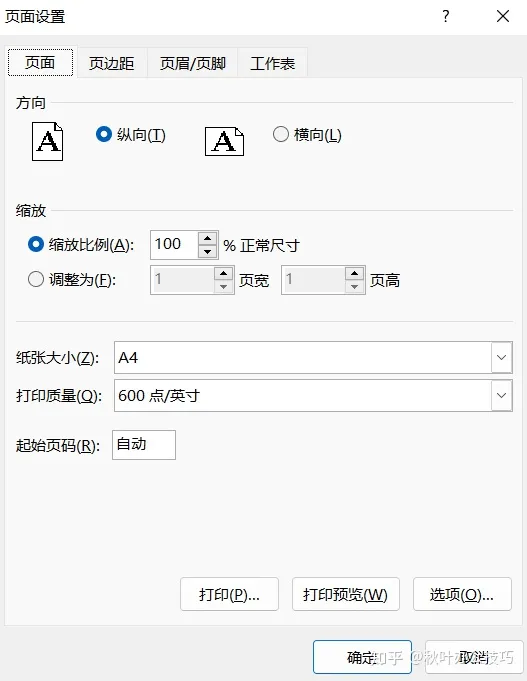The height and width of the screenshot is (681, 527).
Task: Increase the scaling percentage with up arrow
Action: (208, 238)
